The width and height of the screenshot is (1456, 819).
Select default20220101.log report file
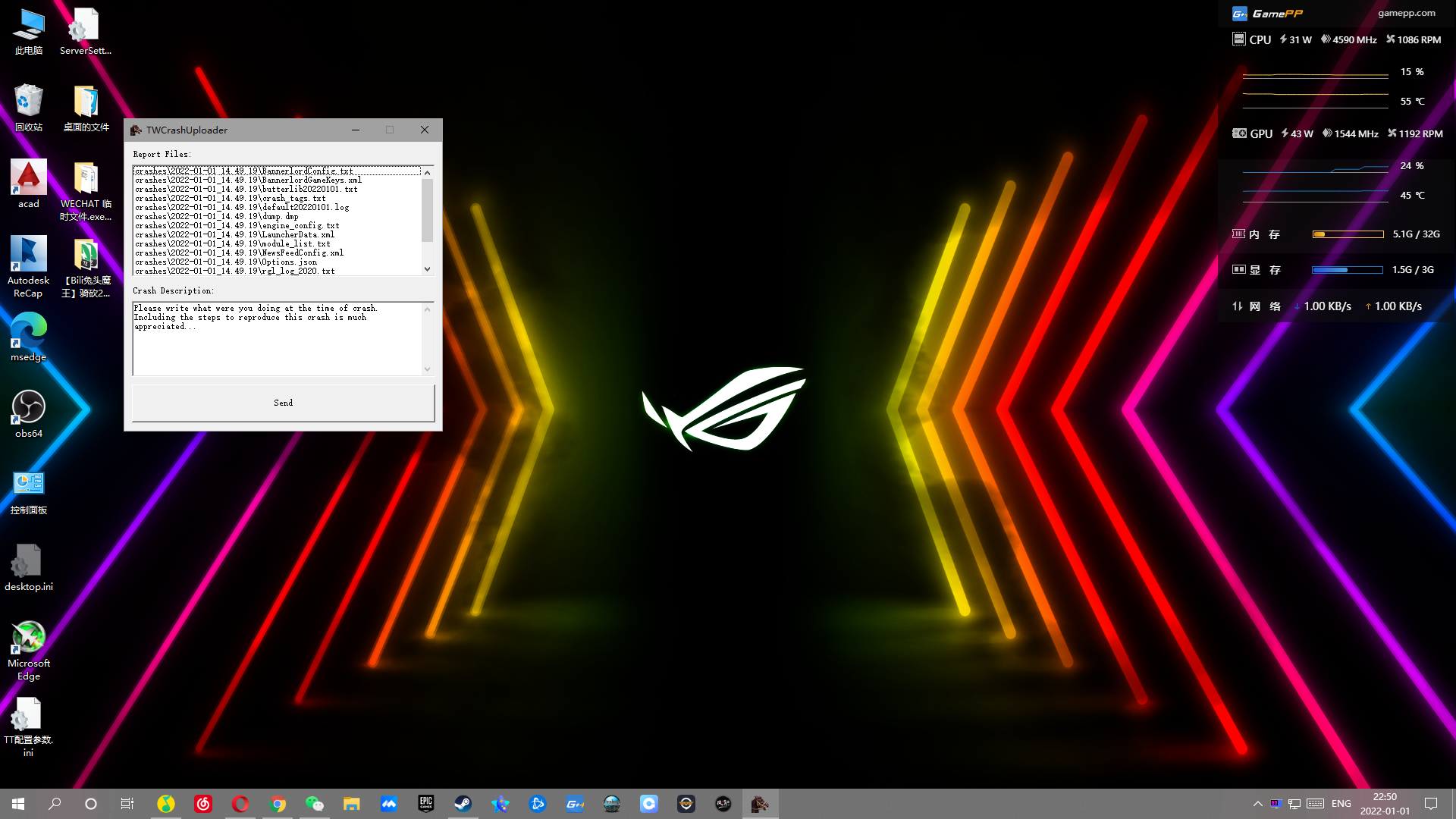pos(277,207)
